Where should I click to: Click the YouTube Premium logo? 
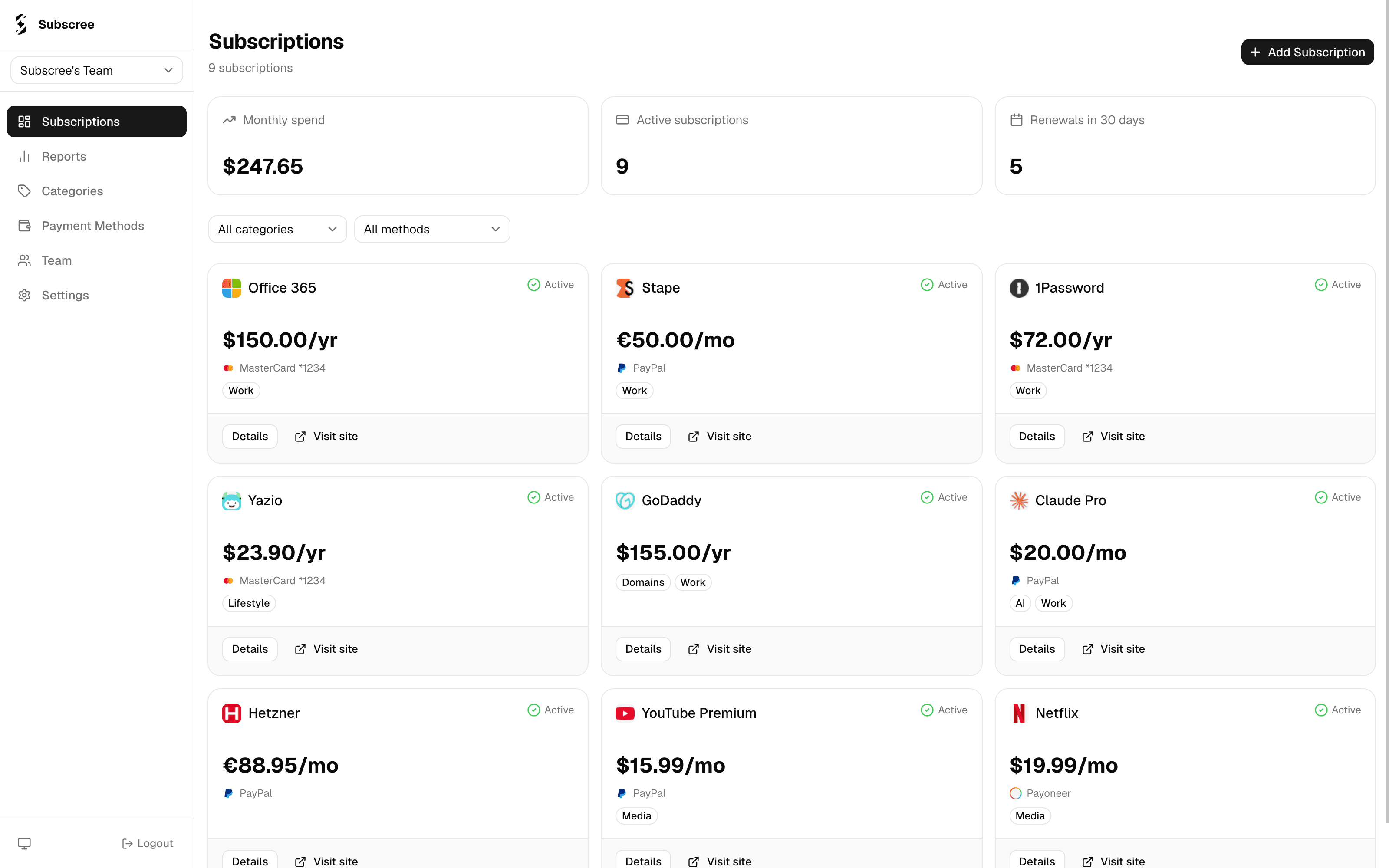(x=625, y=713)
